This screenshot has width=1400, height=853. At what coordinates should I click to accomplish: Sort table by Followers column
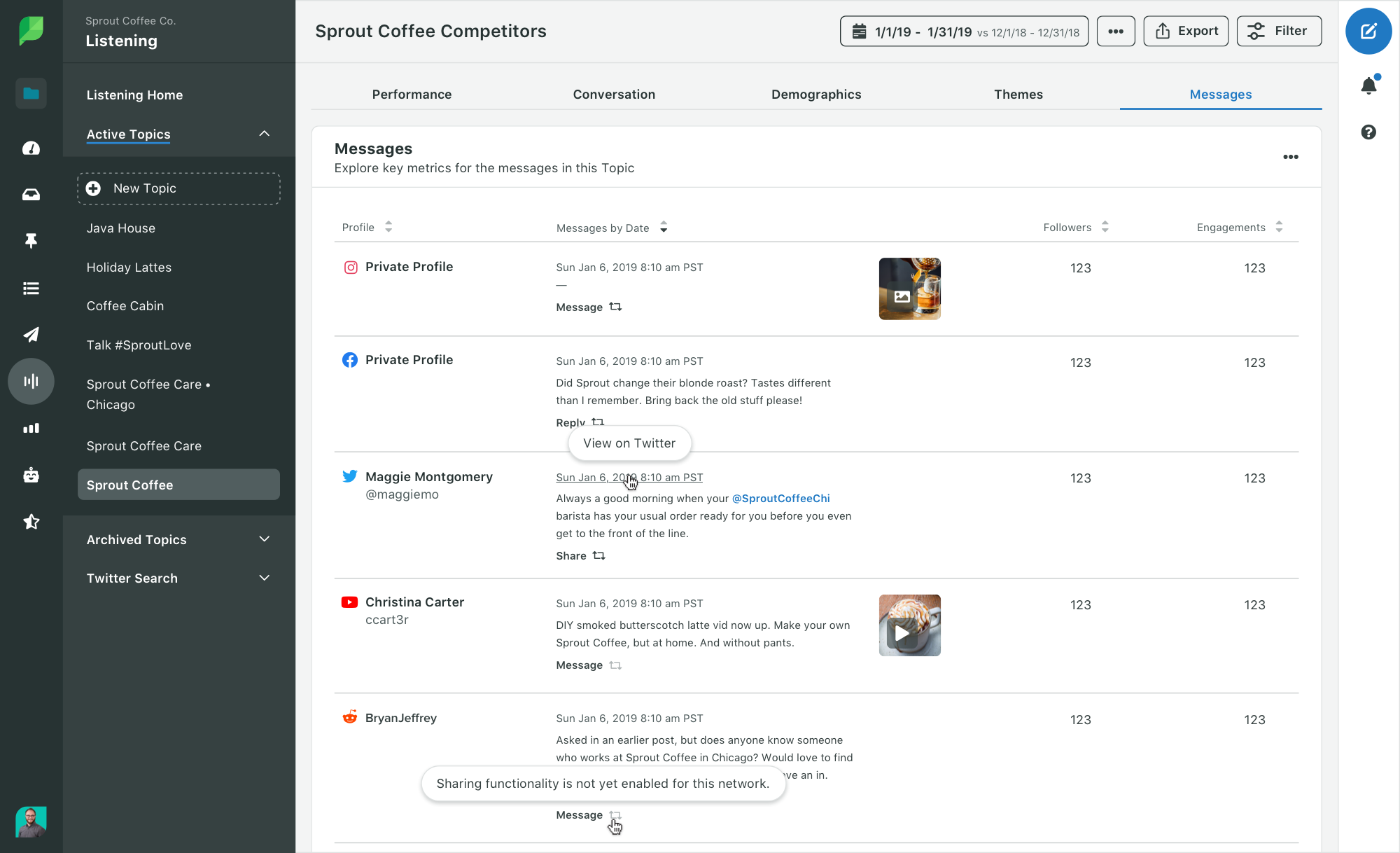1105,227
